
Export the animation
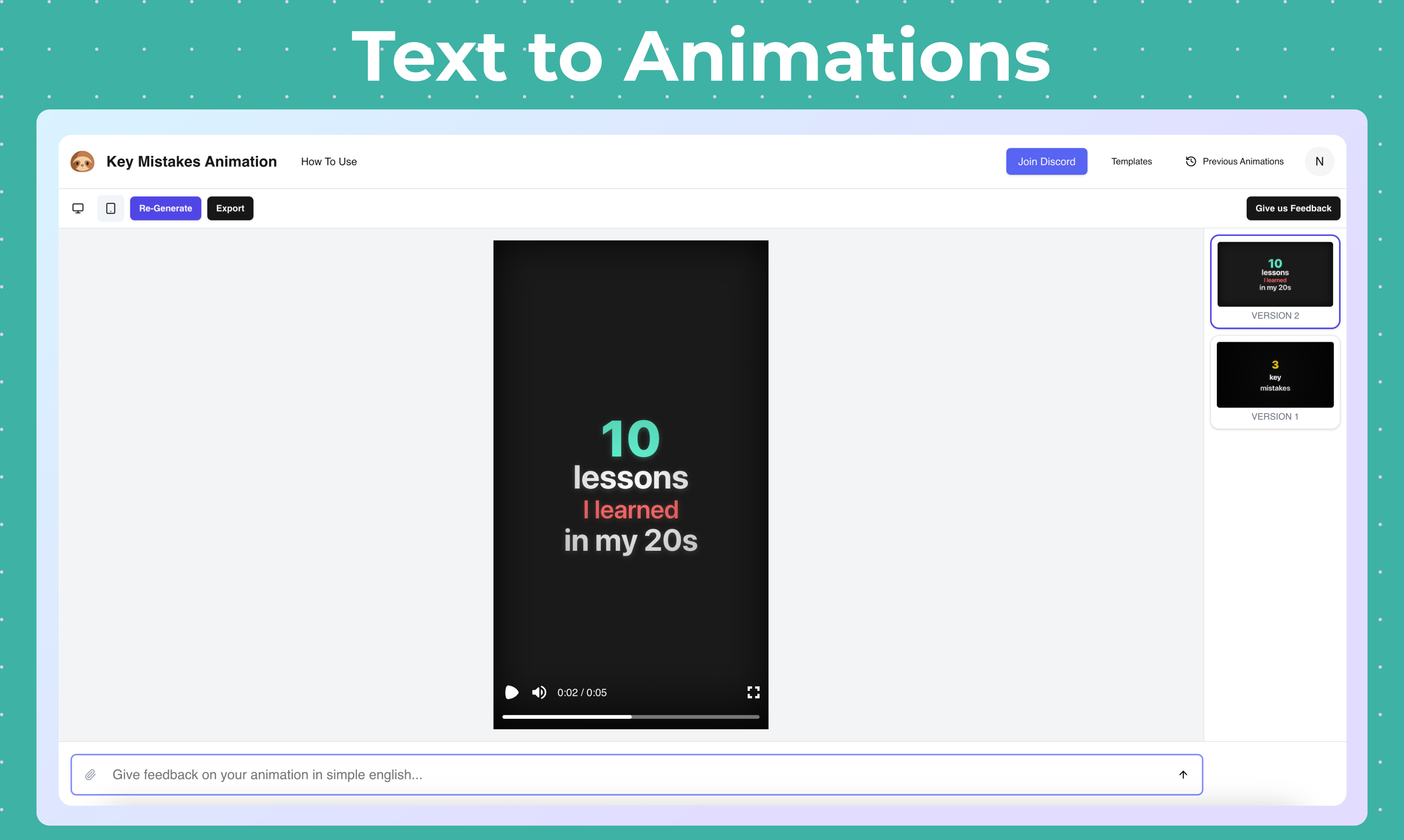click(230, 208)
